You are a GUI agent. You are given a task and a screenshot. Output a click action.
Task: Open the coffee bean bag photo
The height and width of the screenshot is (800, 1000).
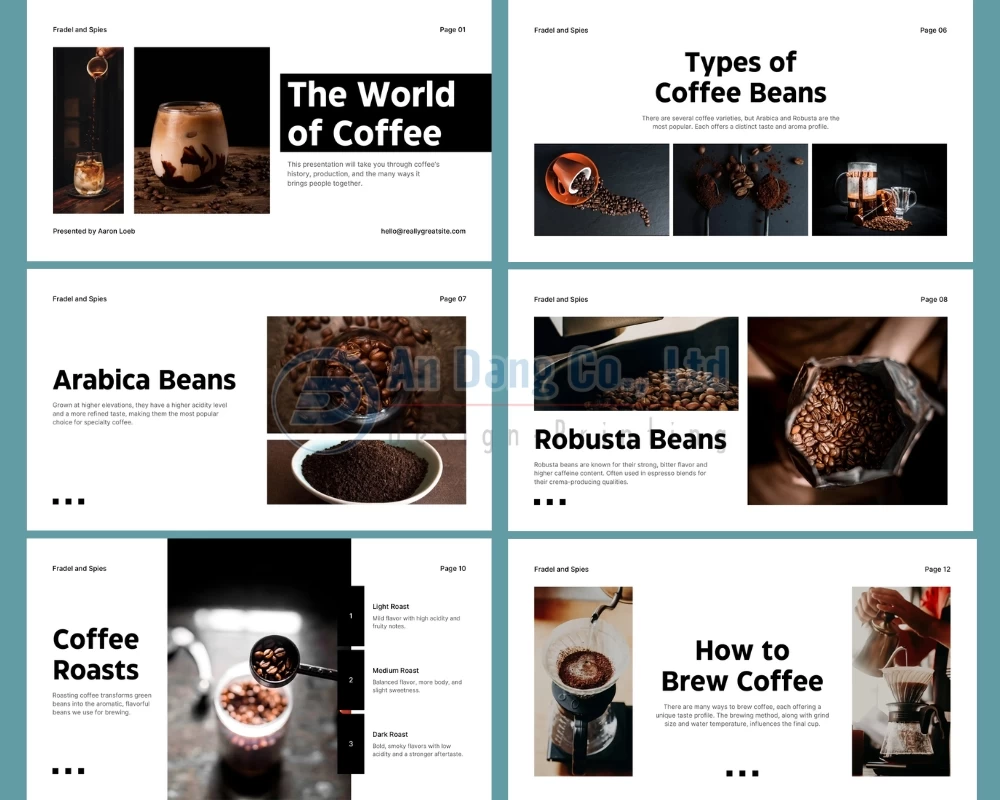846,411
